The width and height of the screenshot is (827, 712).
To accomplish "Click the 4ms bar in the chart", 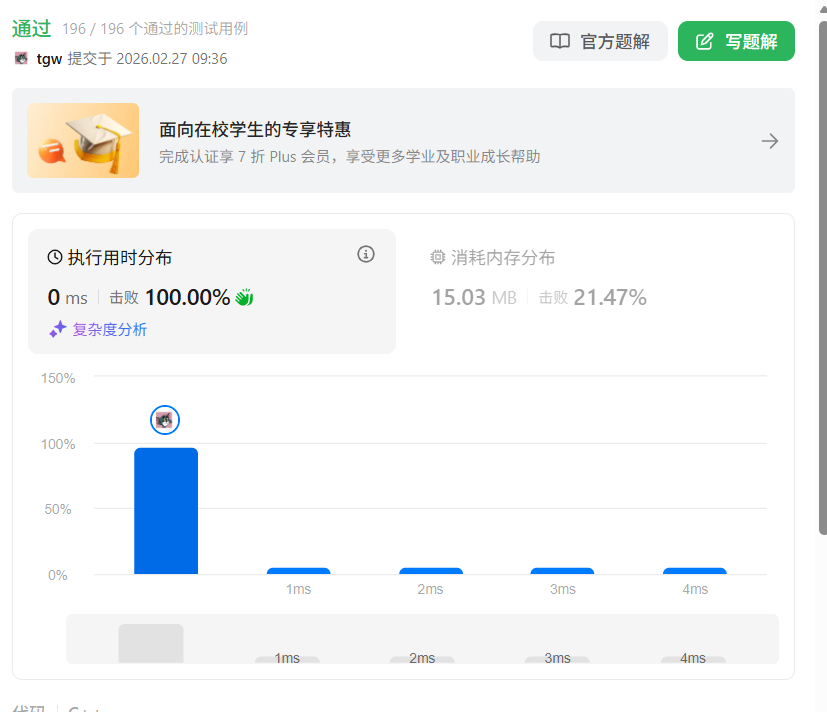I will [x=694, y=571].
